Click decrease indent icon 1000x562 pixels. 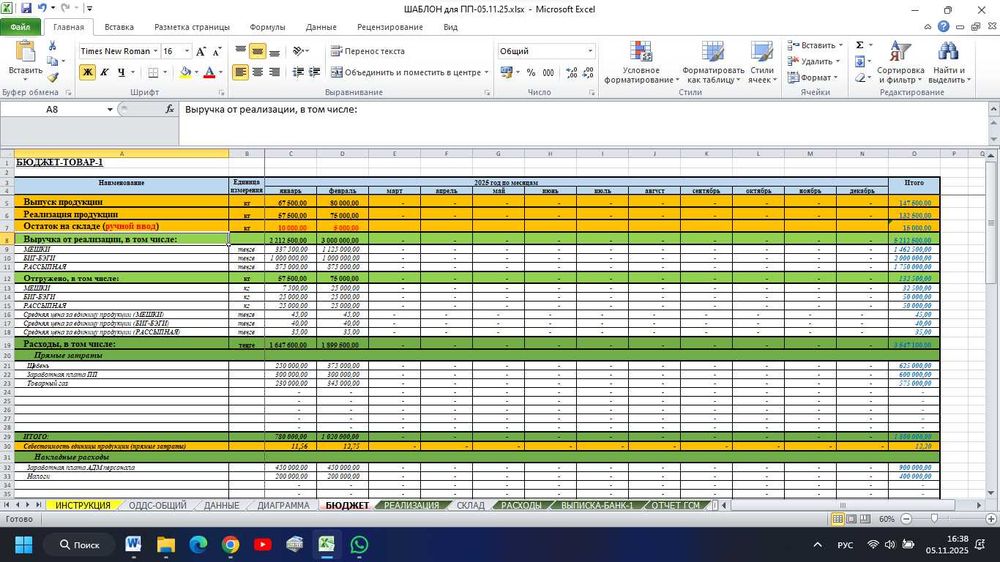tap(298, 72)
